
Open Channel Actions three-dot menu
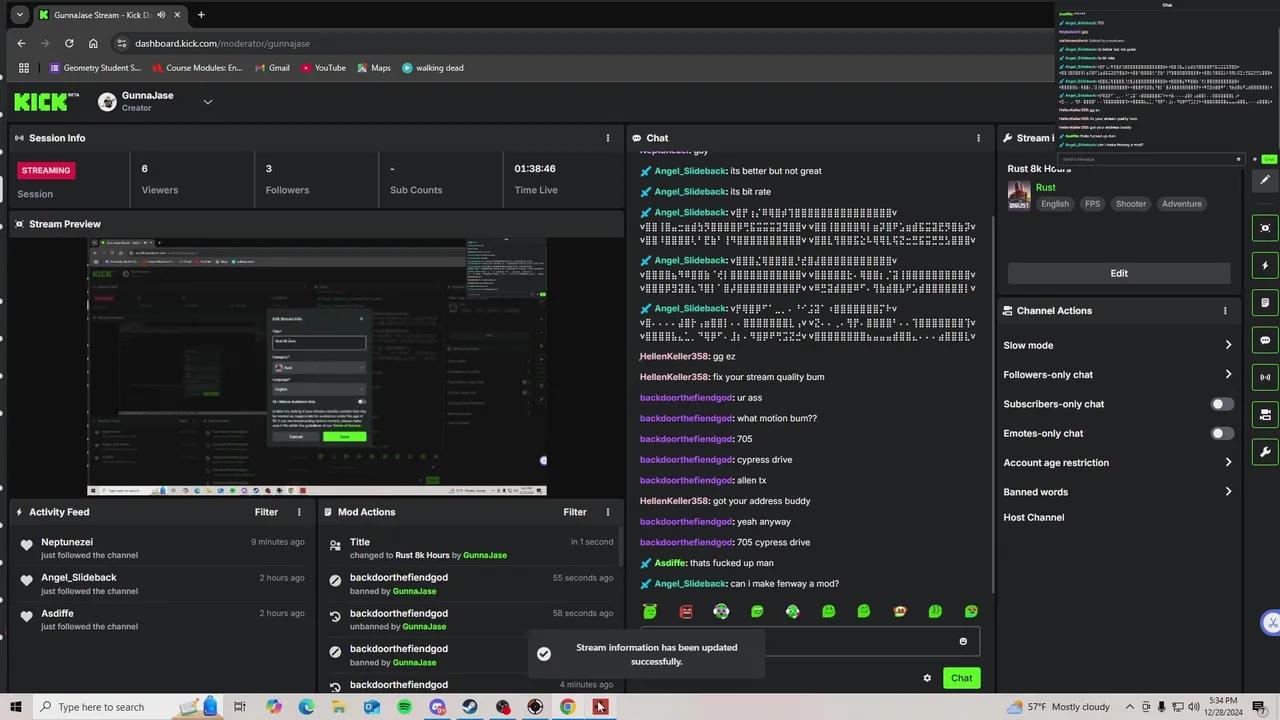(x=1225, y=311)
